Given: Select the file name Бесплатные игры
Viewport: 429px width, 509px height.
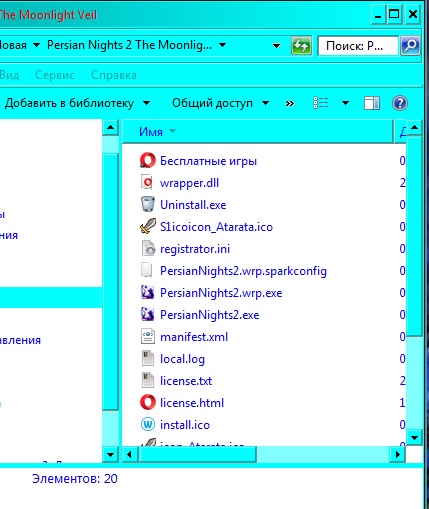Looking at the screenshot, I should click(x=208, y=161).
